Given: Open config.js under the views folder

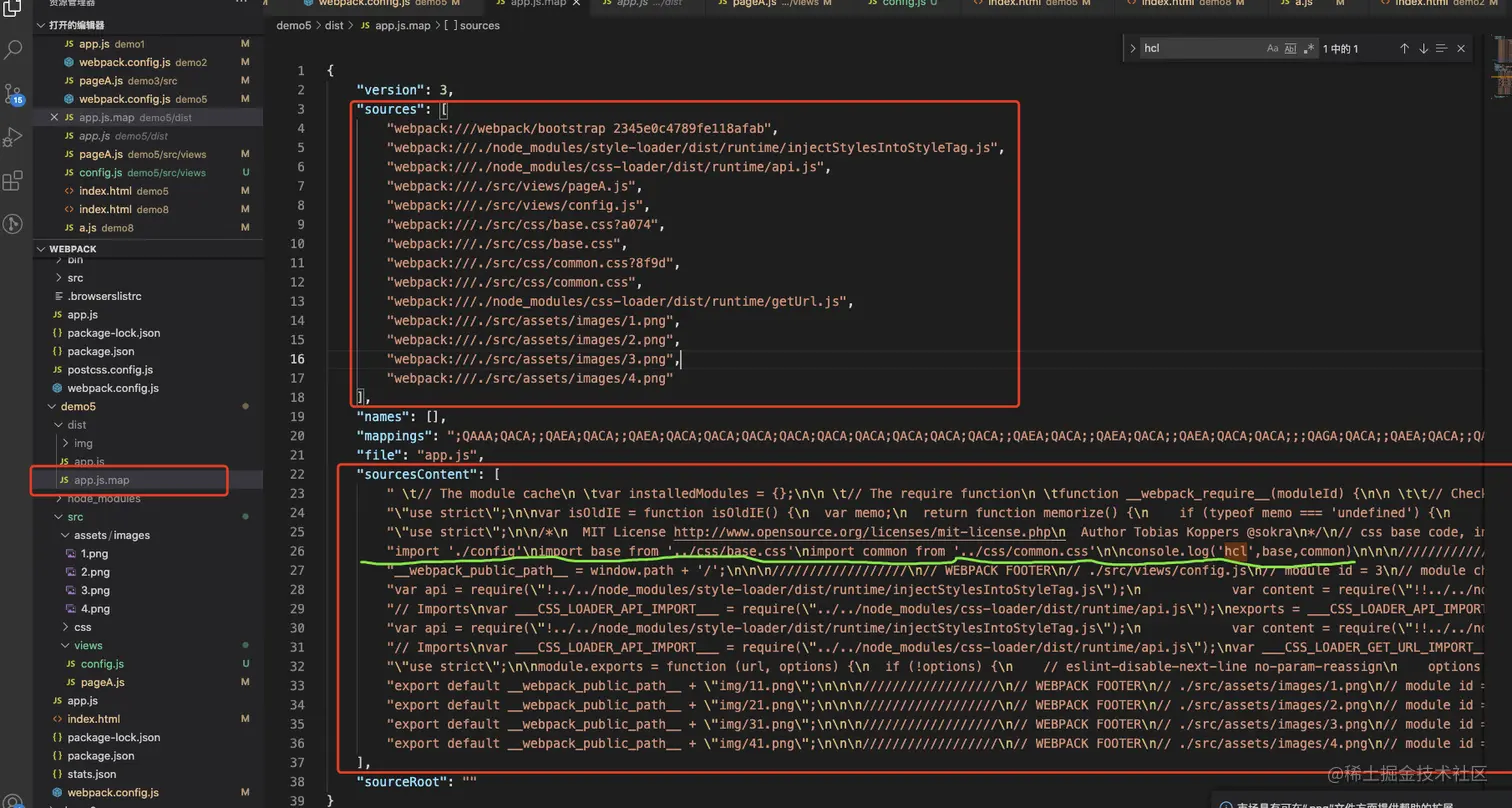Looking at the screenshot, I should pyautogui.click(x=148, y=664).
